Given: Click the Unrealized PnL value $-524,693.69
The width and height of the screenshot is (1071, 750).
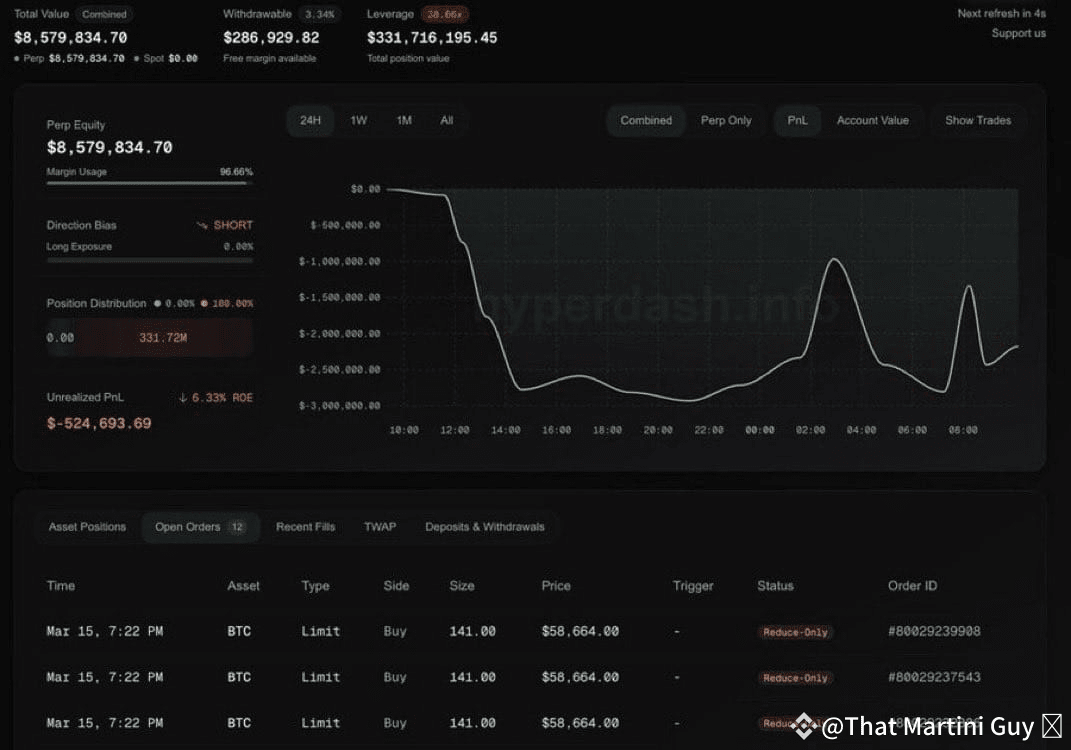Looking at the screenshot, I should click(99, 423).
